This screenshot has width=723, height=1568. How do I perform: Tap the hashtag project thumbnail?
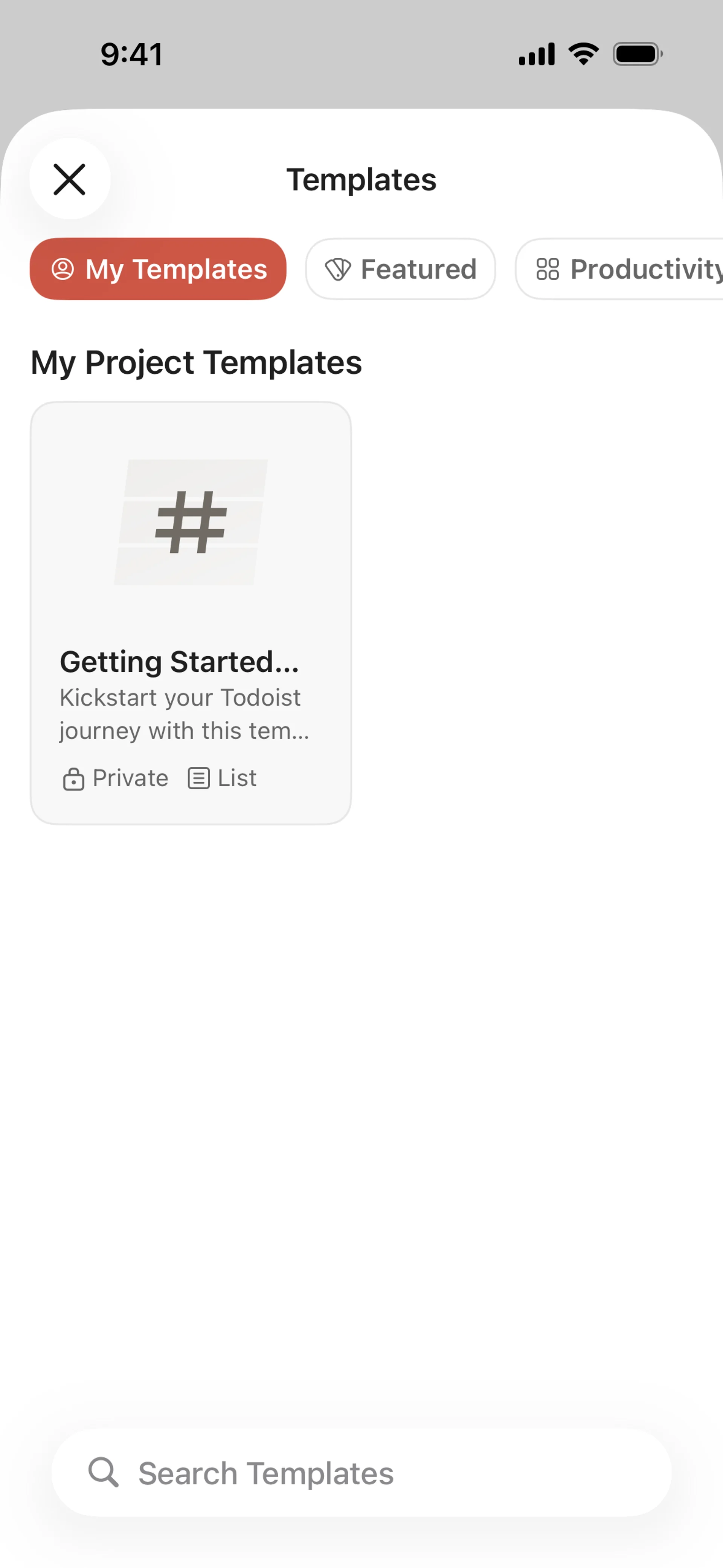pyautogui.click(x=191, y=522)
